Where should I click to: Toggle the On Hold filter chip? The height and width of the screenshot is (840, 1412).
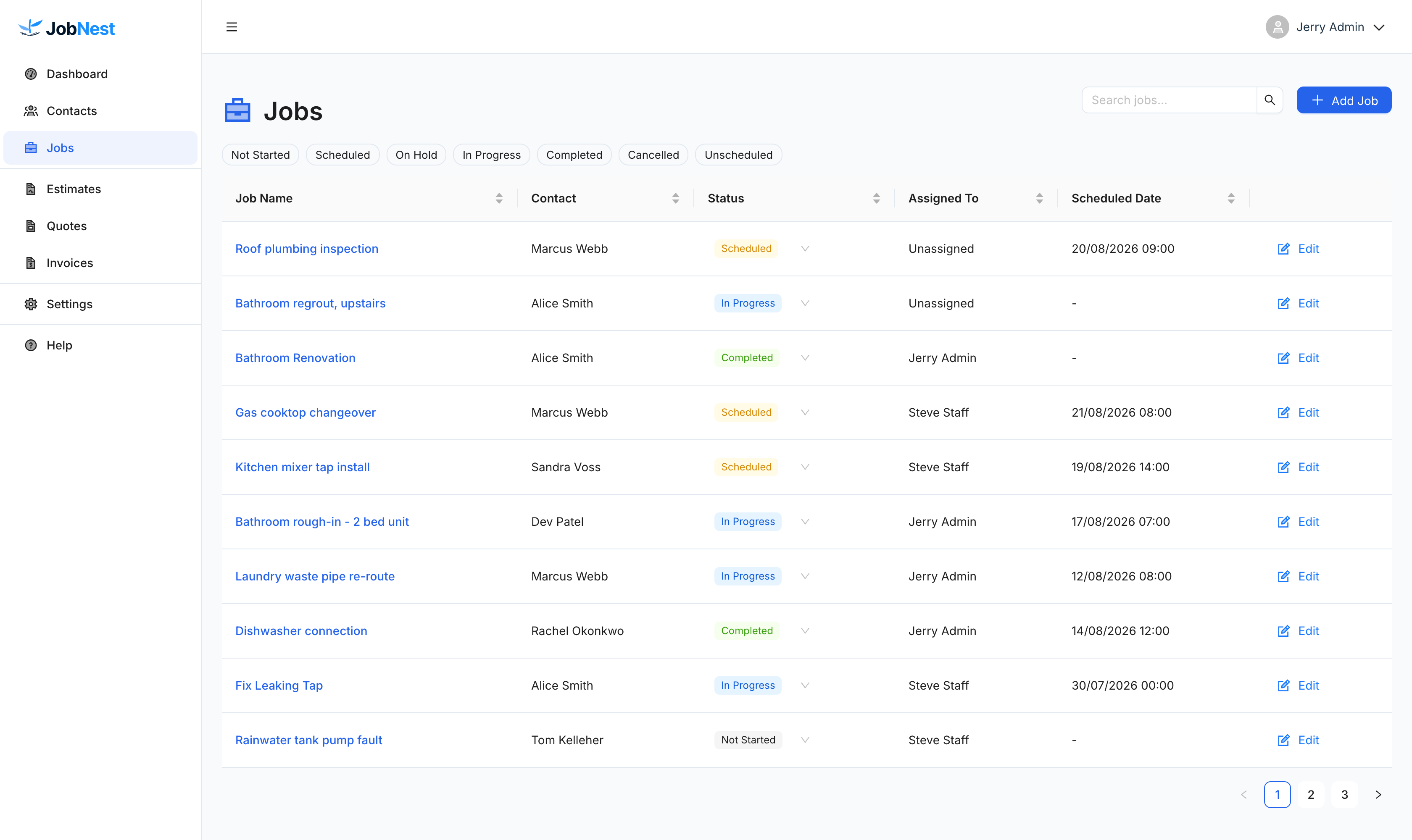click(416, 155)
